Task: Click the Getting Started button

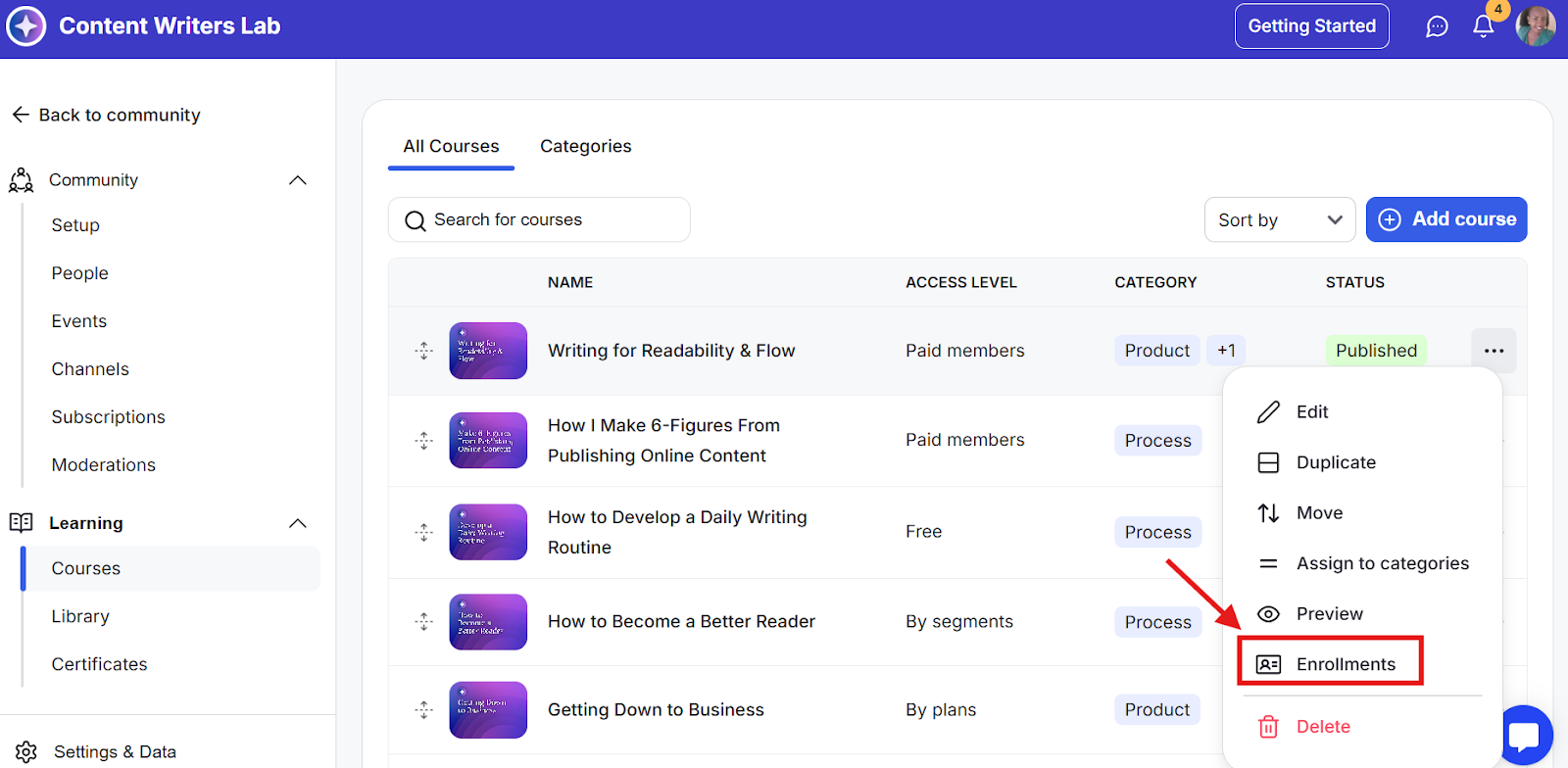Action: tap(1311, 26)
